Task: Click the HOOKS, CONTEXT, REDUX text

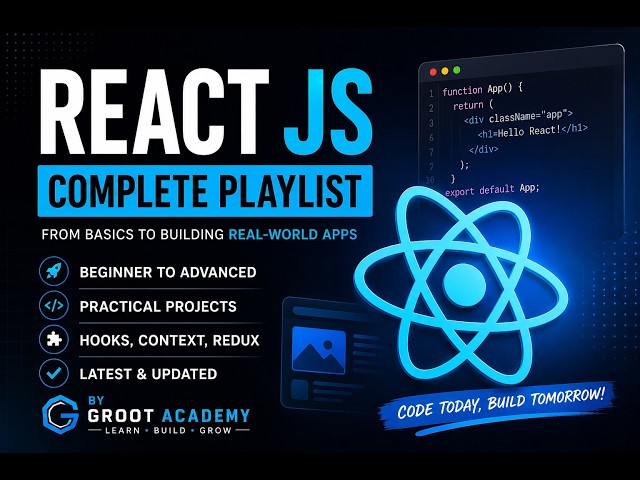Action: (169, 340)
